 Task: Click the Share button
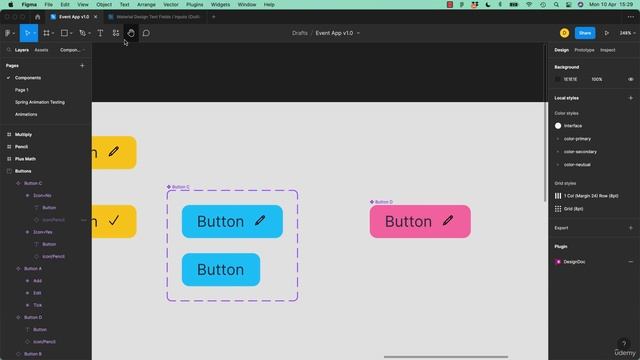[x=584, y=33]
